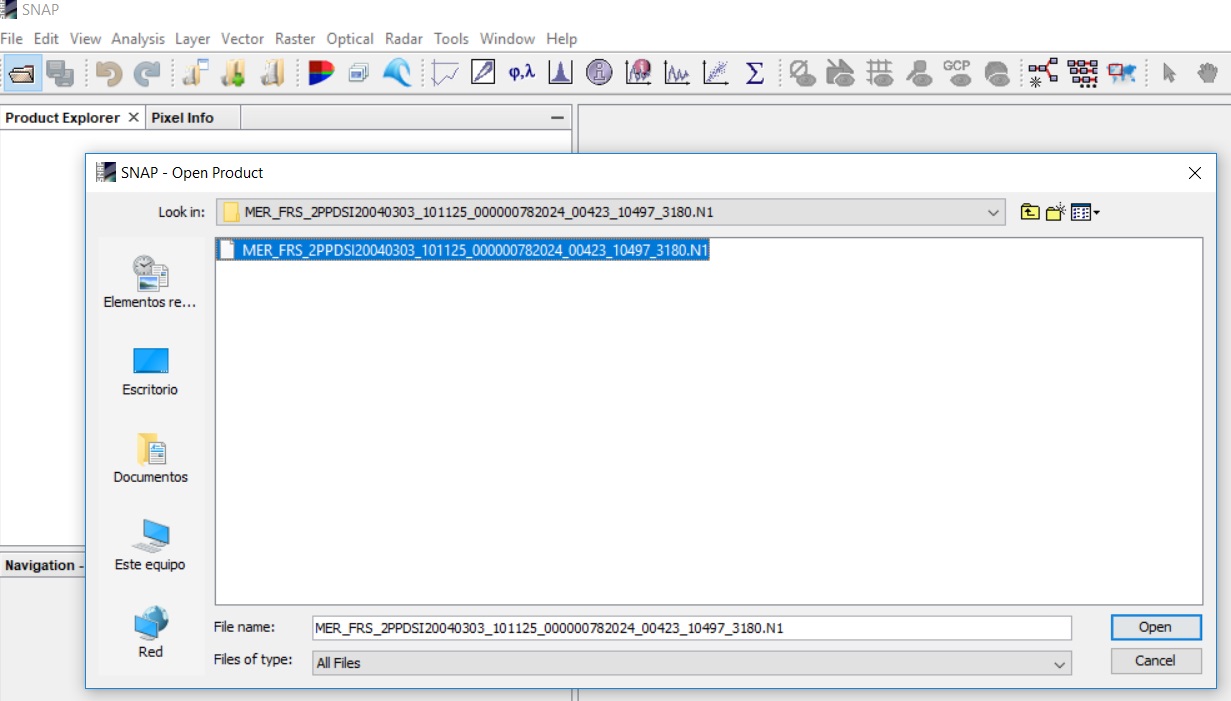
Task: Open the Optical menu
Action: (350, 39)
